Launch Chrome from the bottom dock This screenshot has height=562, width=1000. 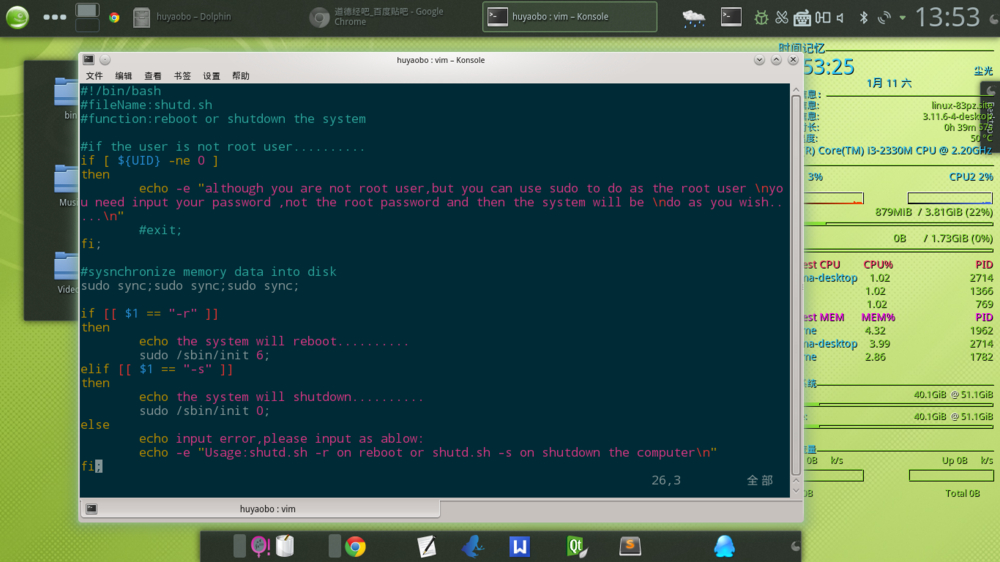(355, 546)
